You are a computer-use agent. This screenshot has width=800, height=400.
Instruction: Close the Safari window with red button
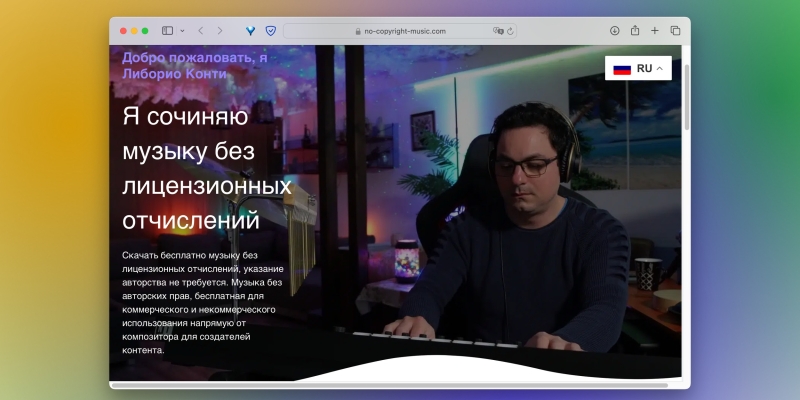[123, 31]
